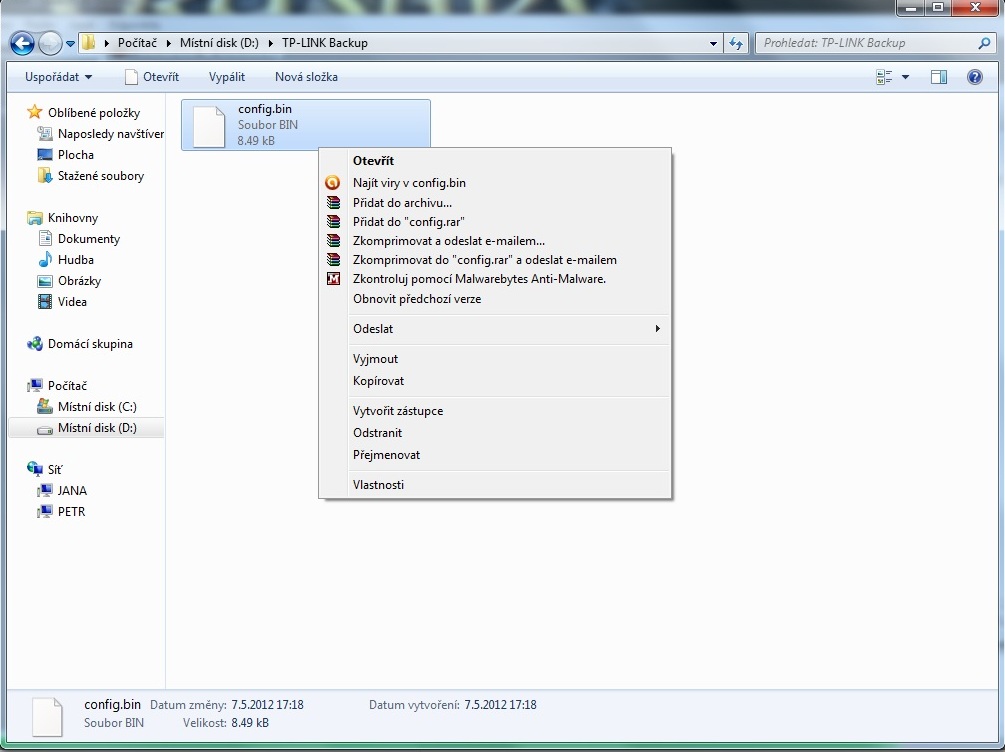Screen dimensions: 1005x752
Task: Click Nová složka toolbar button
Action: pos(306,77)
